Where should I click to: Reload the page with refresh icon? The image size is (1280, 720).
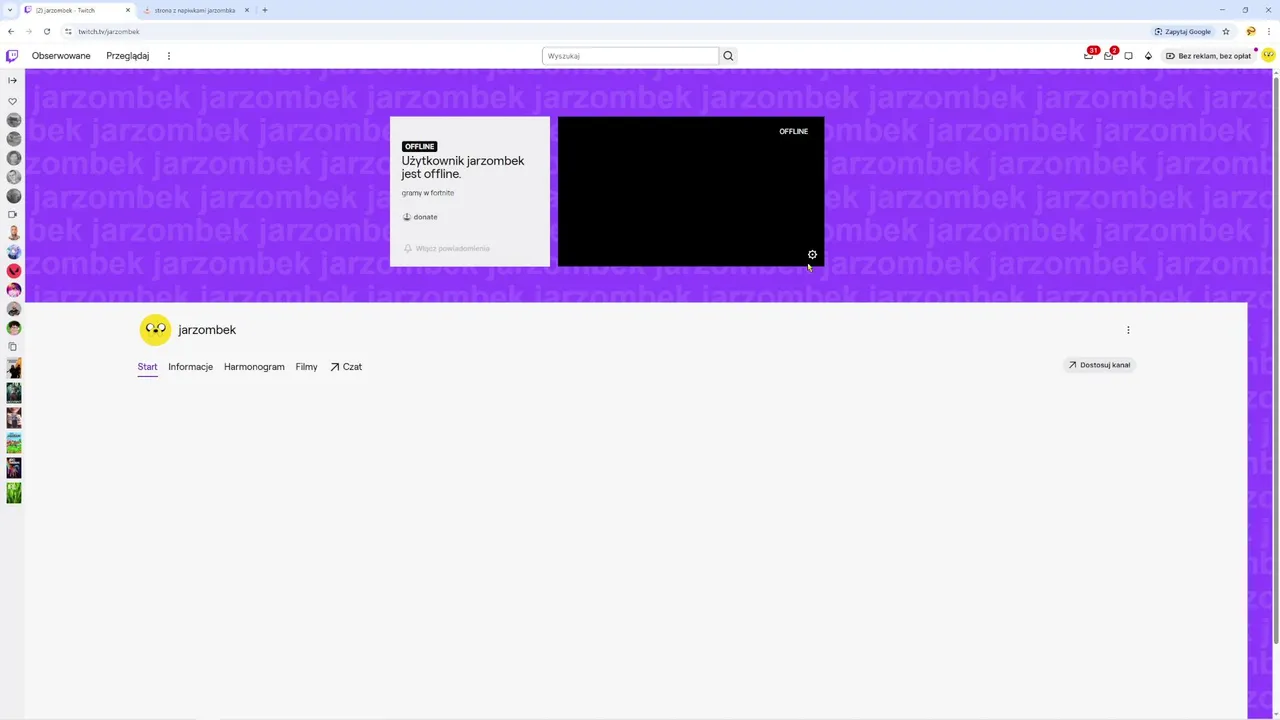point(46,31)
